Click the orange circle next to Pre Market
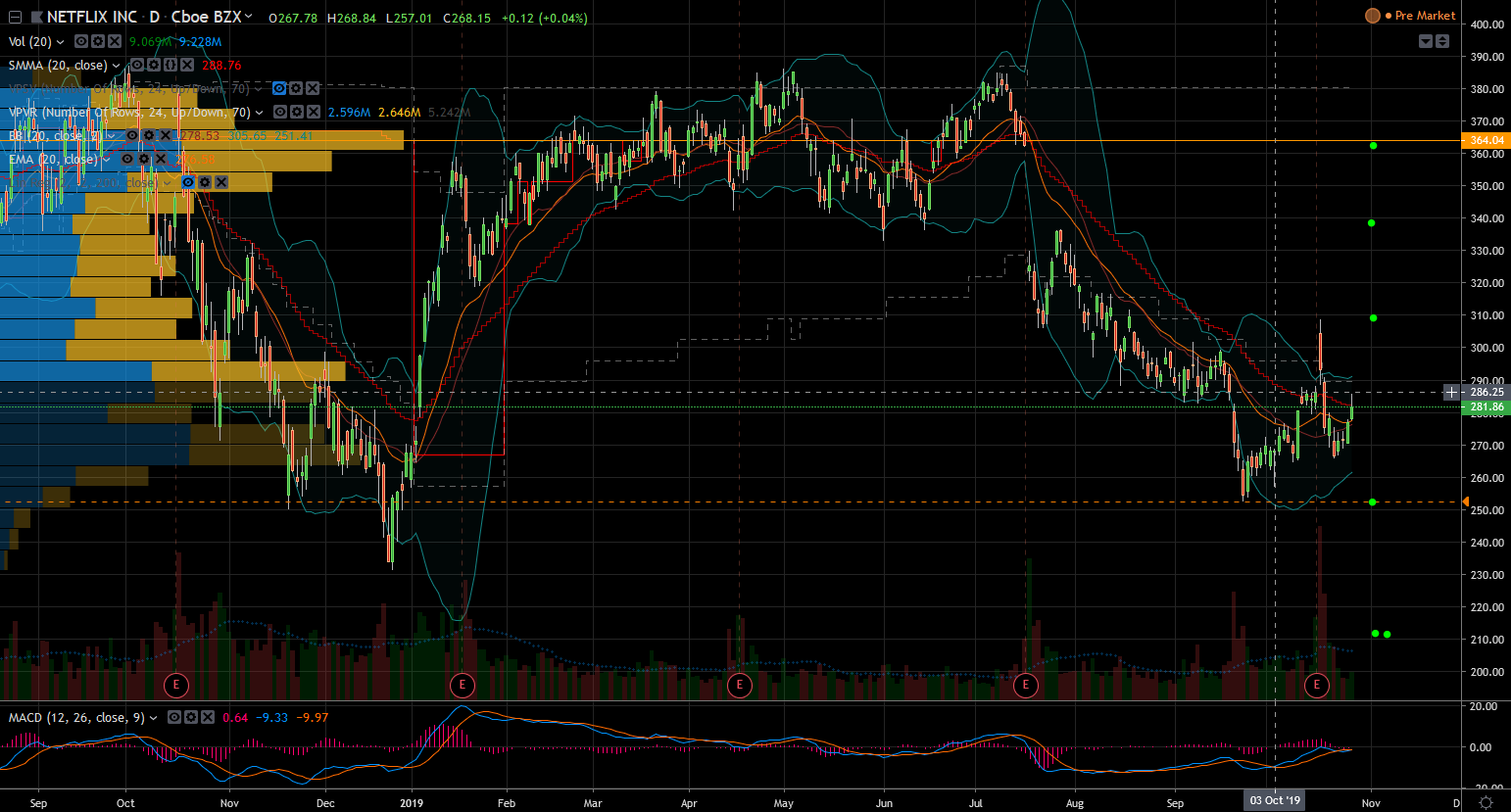The image size is (1511, 812). pos(1373,16)
